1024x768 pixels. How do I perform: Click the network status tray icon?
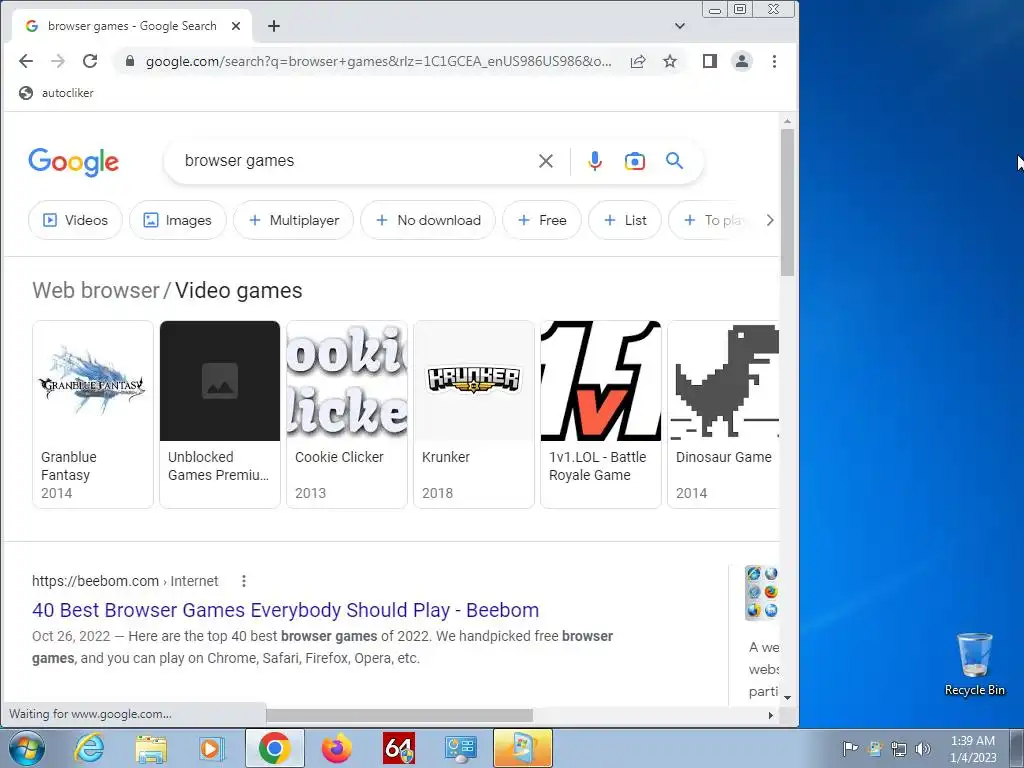click(899, 749)
